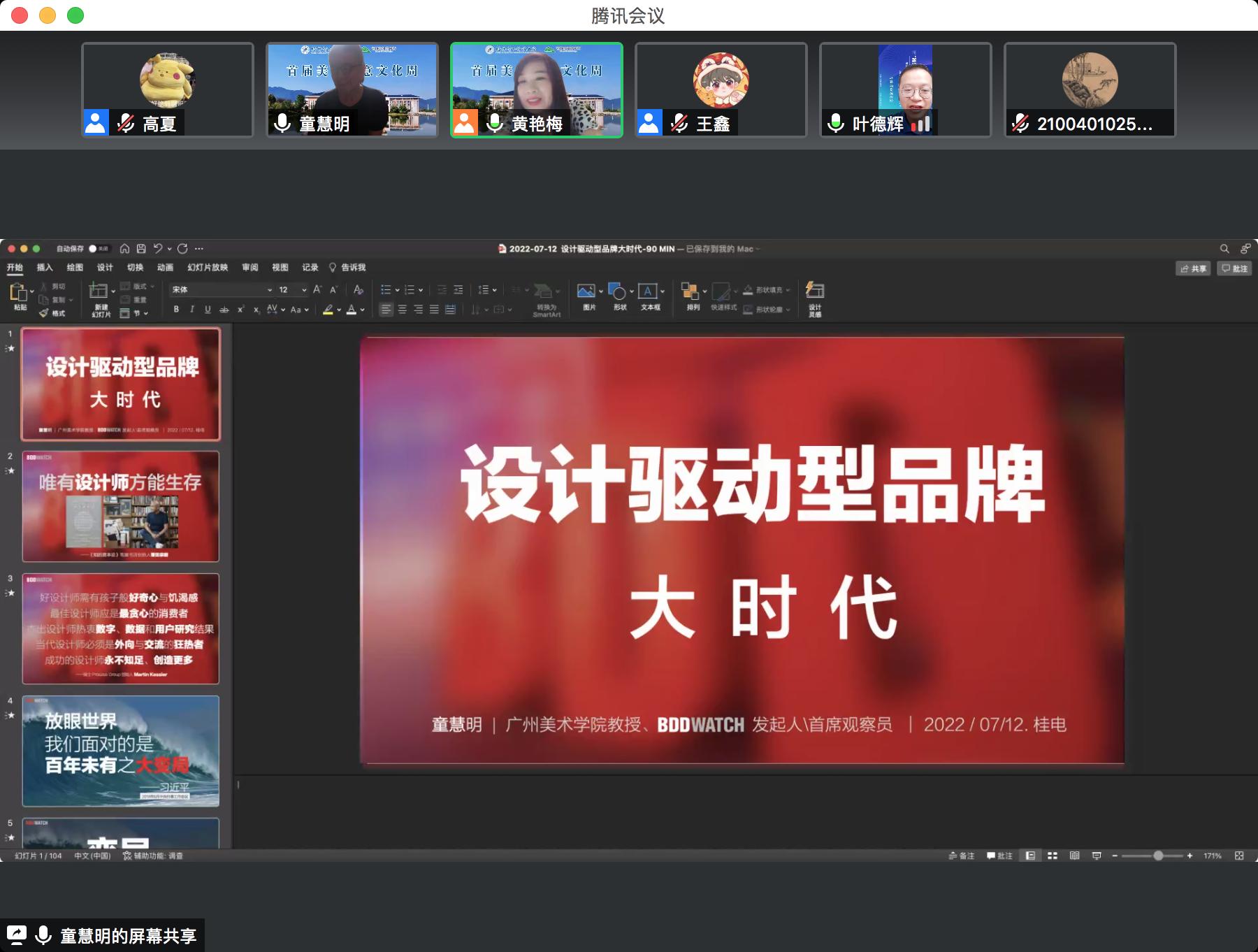Viewport: 1258px width, 952px height.
Task: Click the format painter (格式) brush icon
Action: point(44,313)
